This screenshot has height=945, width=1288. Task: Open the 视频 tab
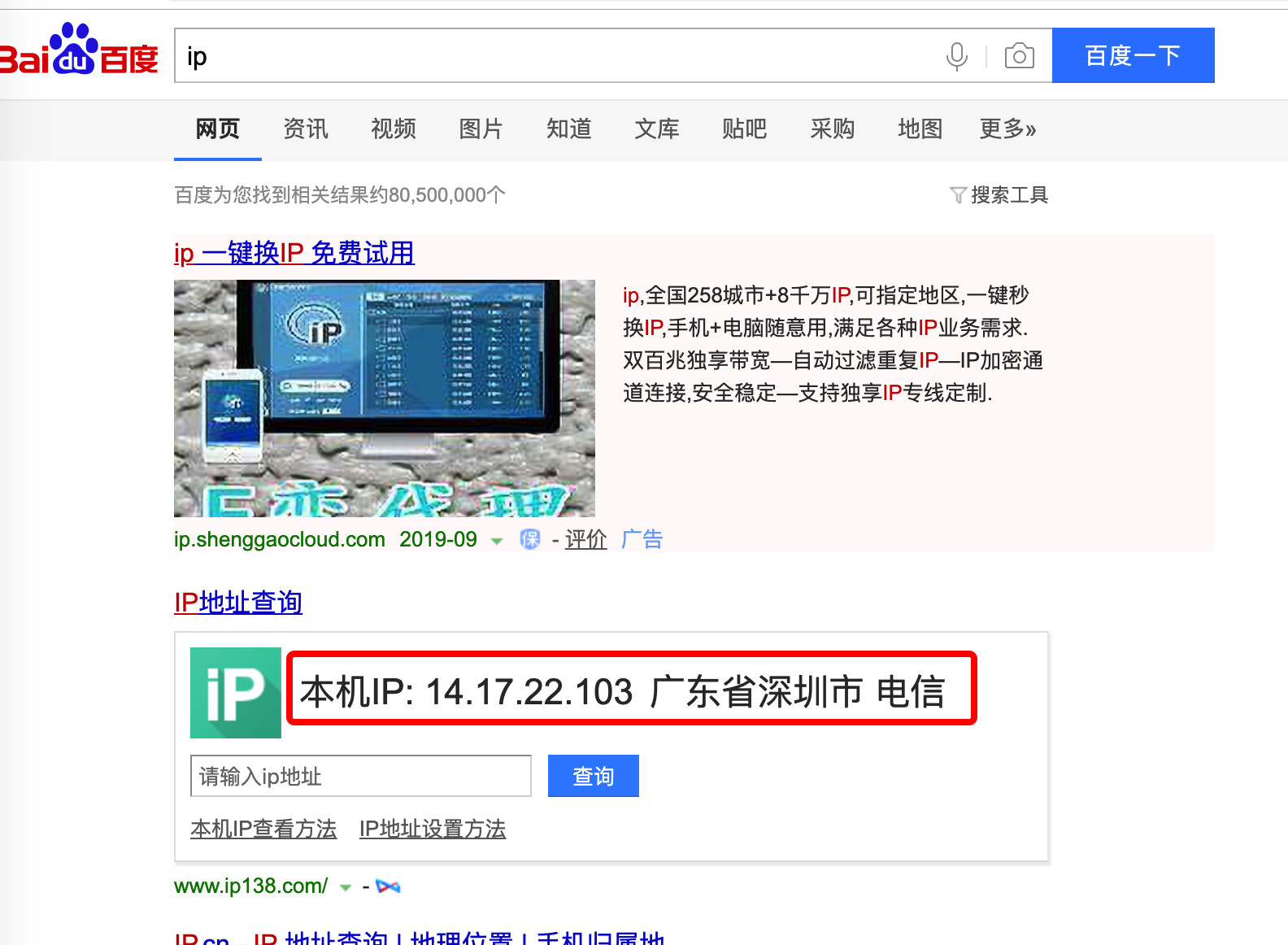tap(394, 128)
